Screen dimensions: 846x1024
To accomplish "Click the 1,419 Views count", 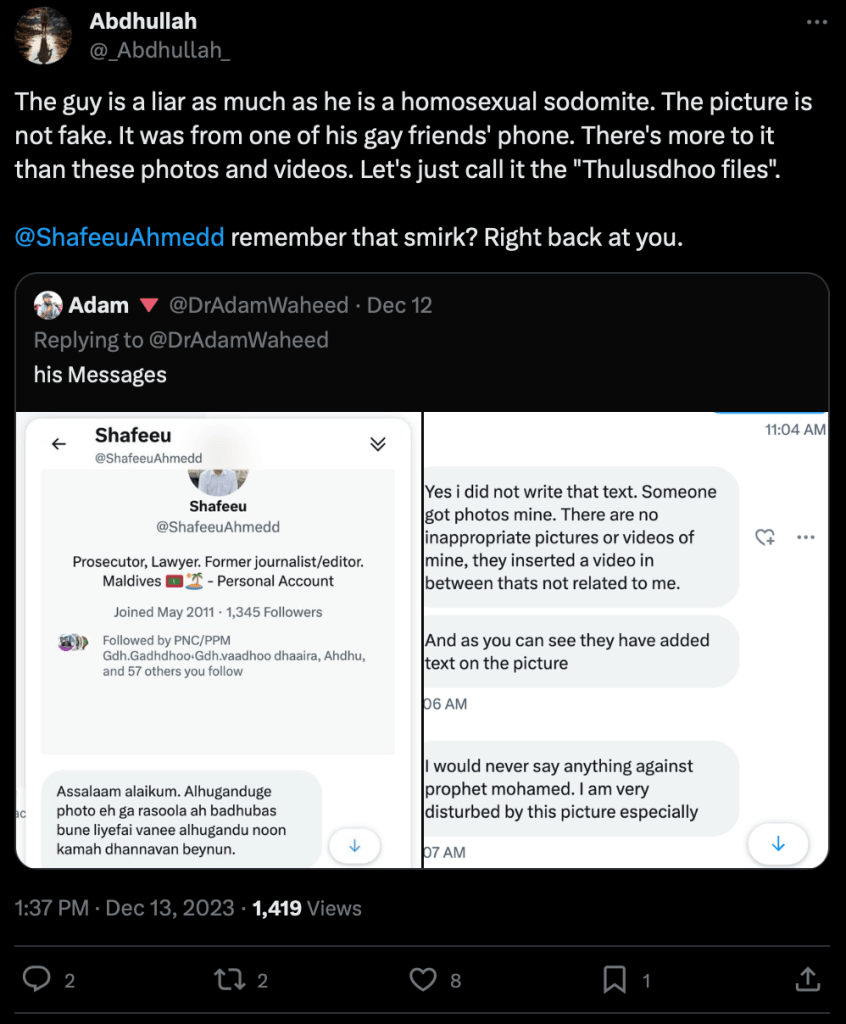I will (x=307, y=908).
